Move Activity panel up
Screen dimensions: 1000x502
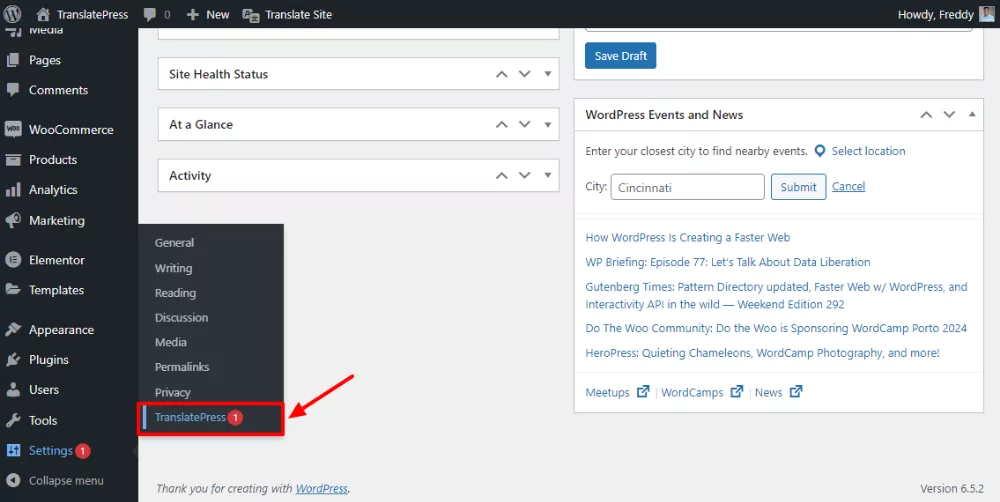click(502, 175)
